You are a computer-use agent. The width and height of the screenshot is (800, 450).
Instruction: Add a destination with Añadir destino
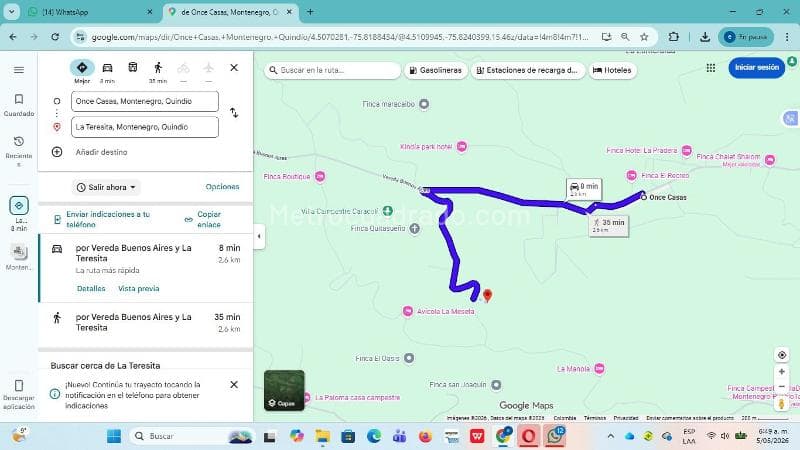pos(102,152)
